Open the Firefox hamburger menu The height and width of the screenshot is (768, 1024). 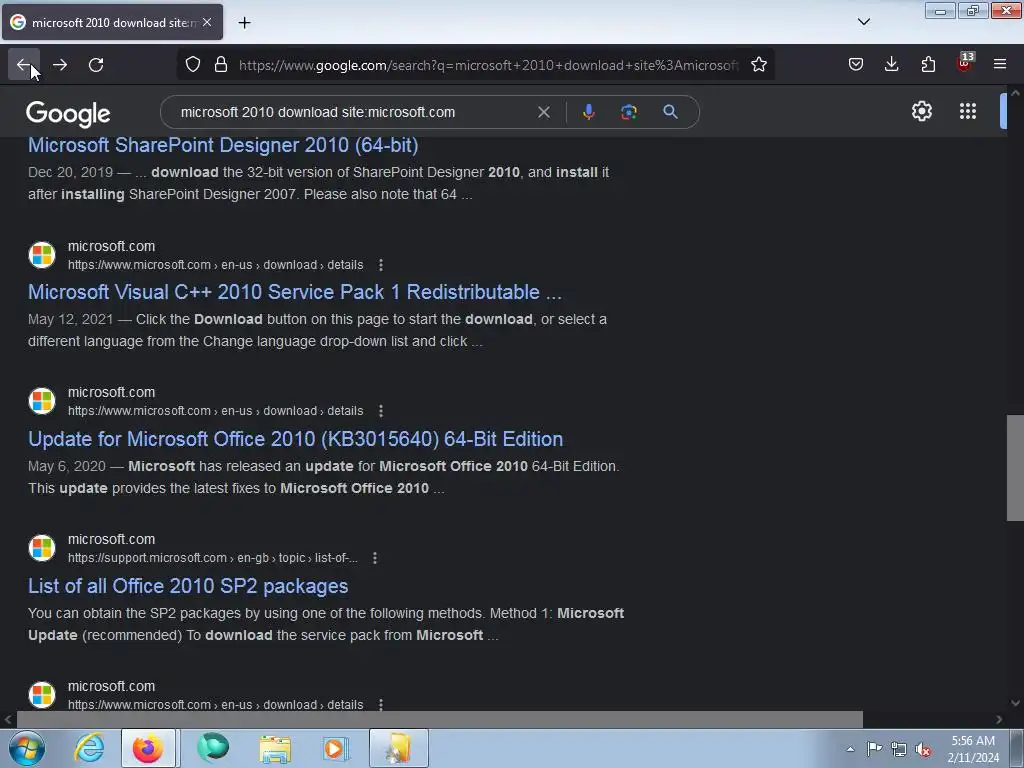(x=1000, y=64)
